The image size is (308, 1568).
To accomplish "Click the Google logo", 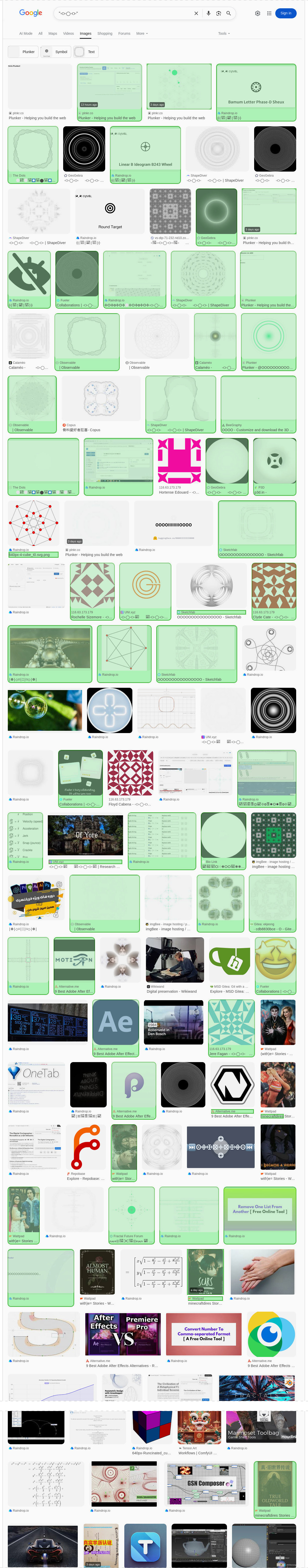I will click(30, 13).
